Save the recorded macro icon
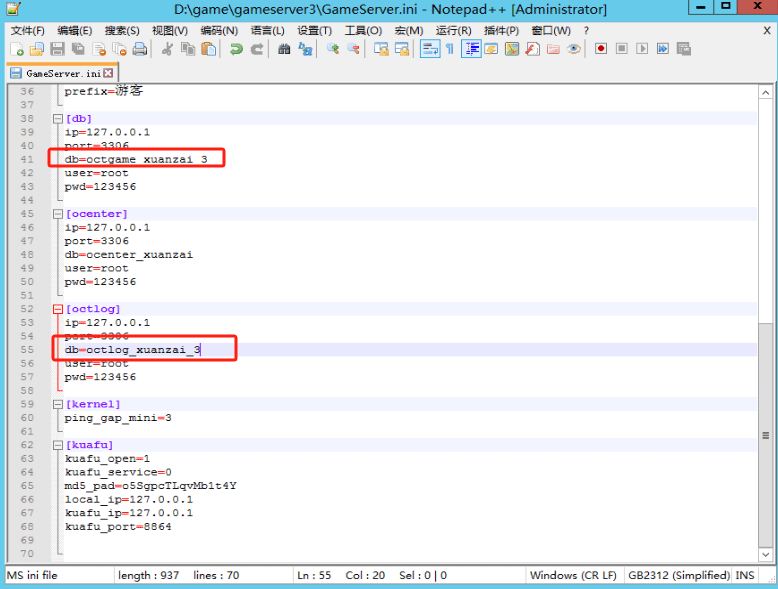The height and width of the screenshot is (589, 778). click(684, 49)
